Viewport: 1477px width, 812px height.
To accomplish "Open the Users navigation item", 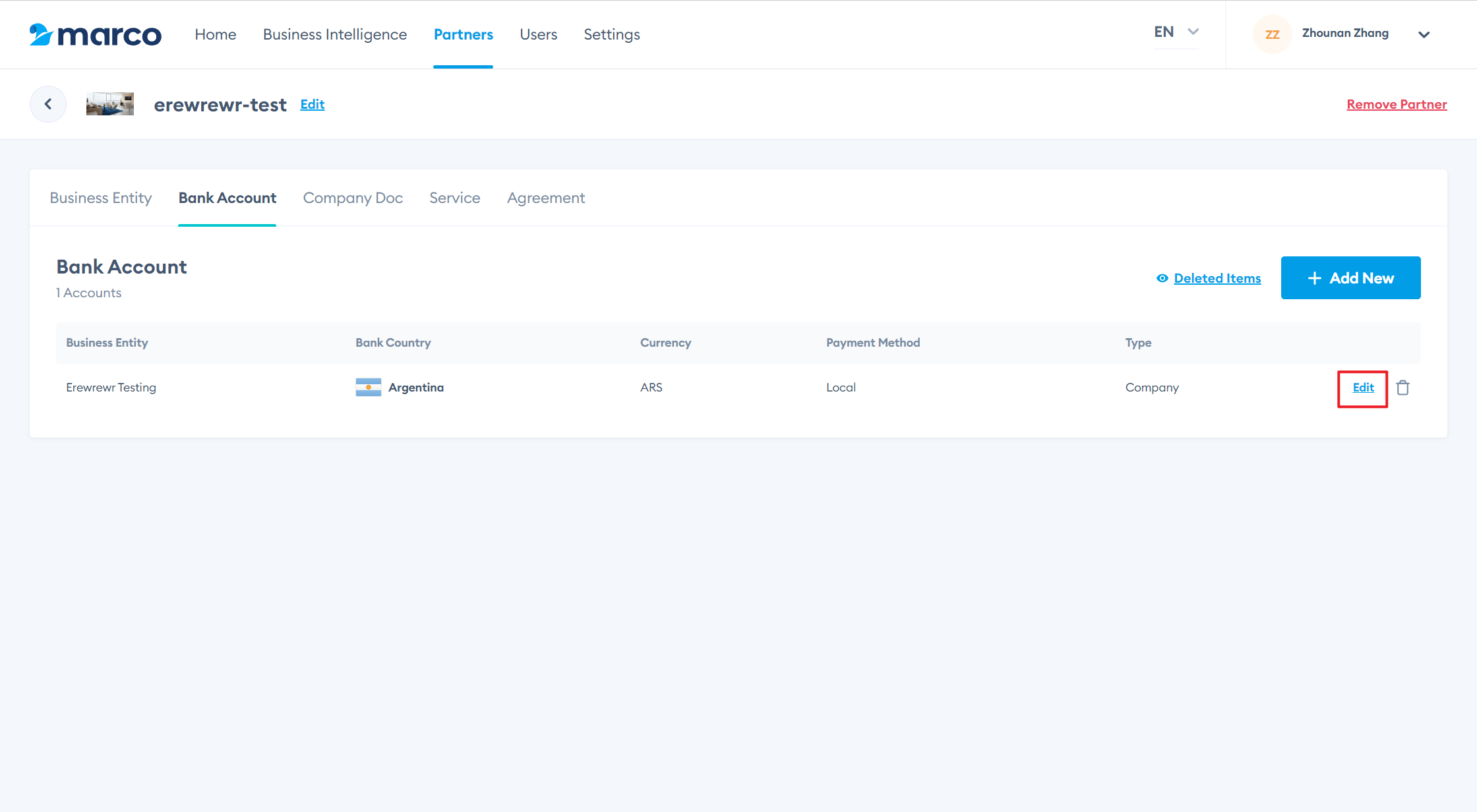I will [x=538, y=34].
